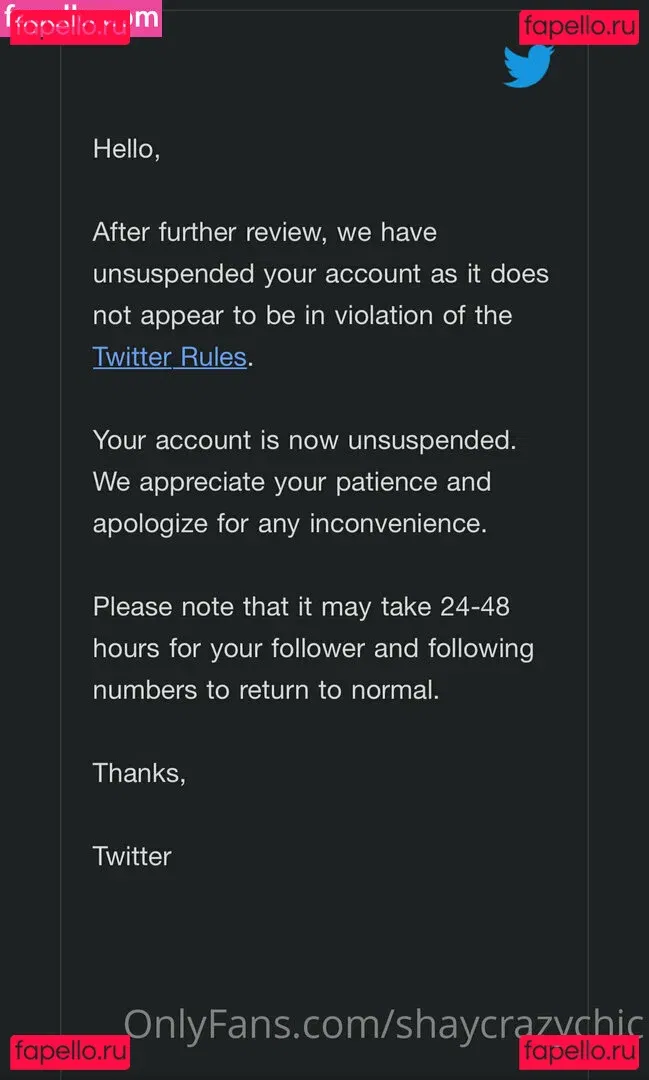Image resolution: width=649 pixels, height=1080 pixels.
Task: Open the Twitter Rules link
Action: click(x=169, y=357)
